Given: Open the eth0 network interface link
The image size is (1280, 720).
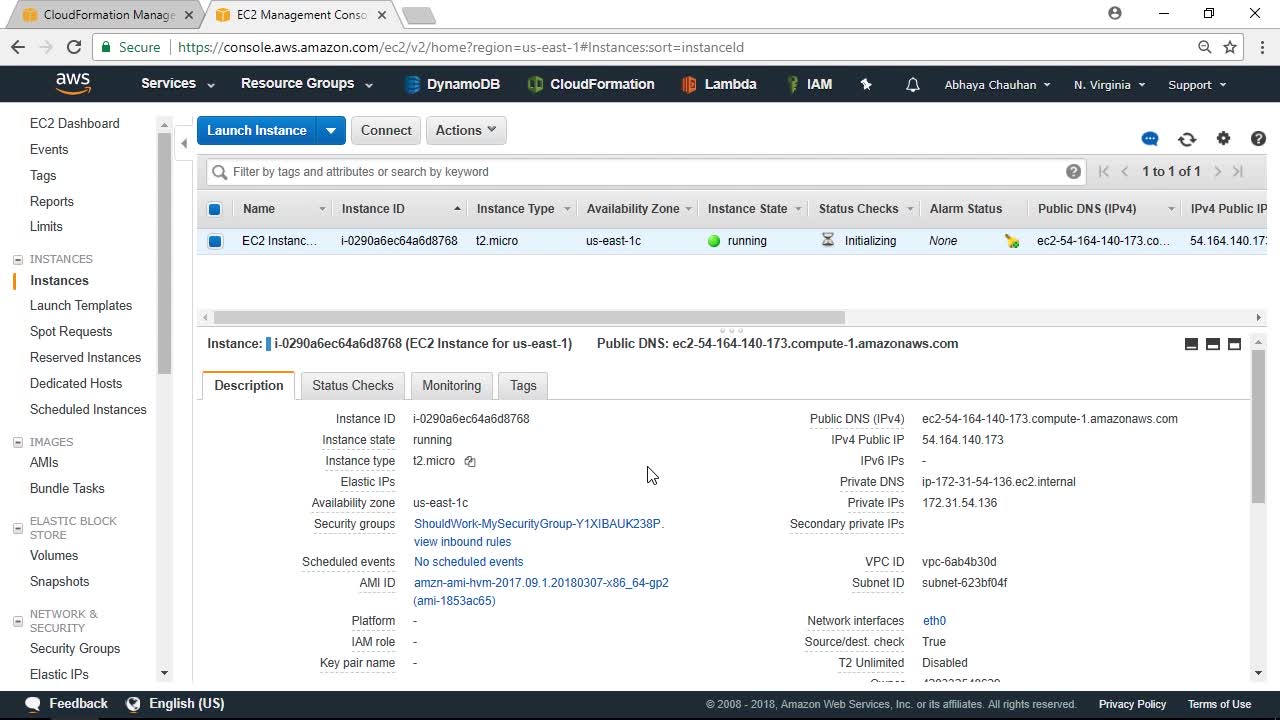Looking at the screenshot, I should (934, 621).
